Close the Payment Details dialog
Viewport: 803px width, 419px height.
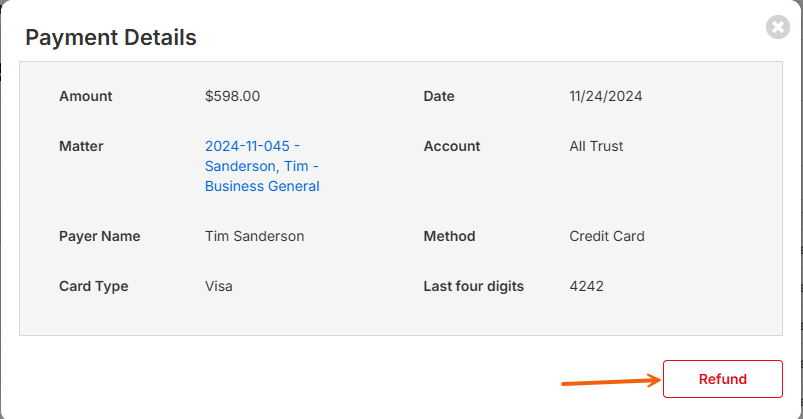[778, 27]
